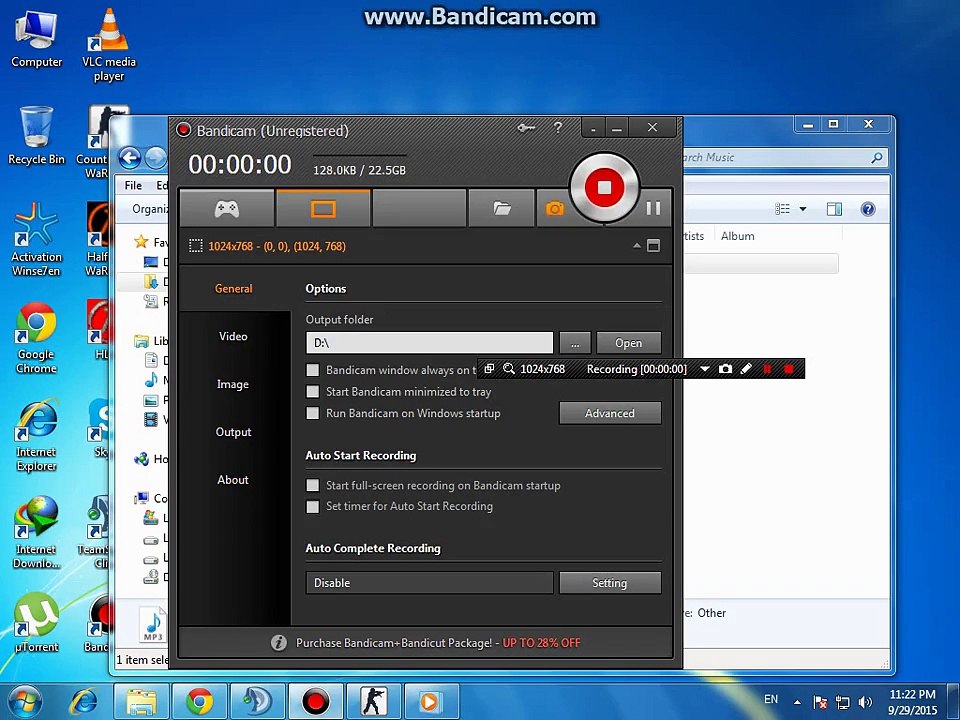Check Start Bandicam minimized to tray

(x=312, y=391)
